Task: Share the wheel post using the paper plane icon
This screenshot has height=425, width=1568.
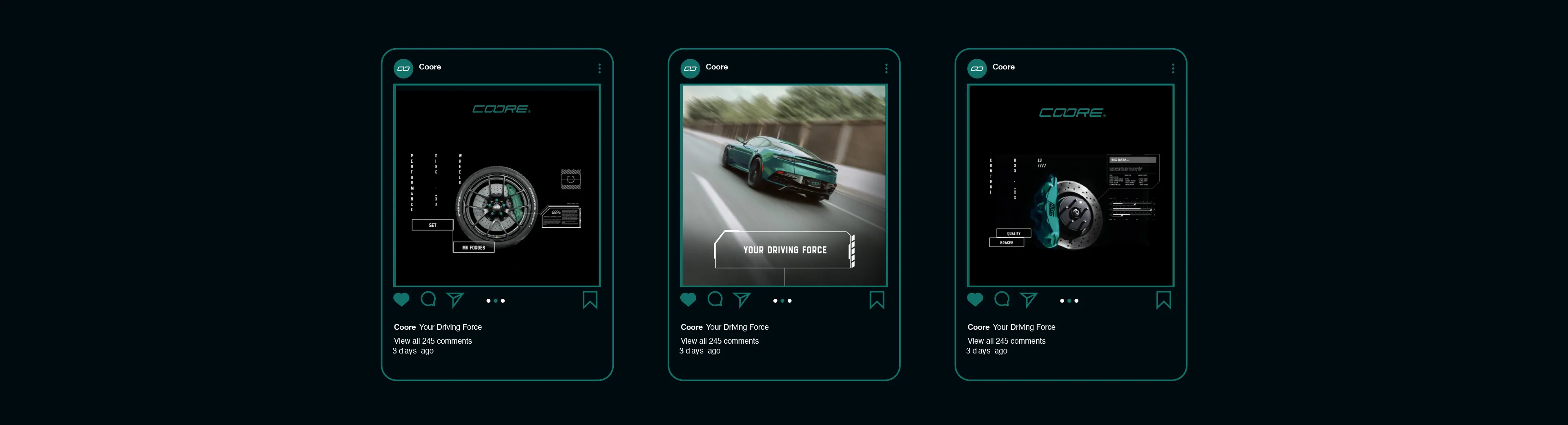Action: 455,300
